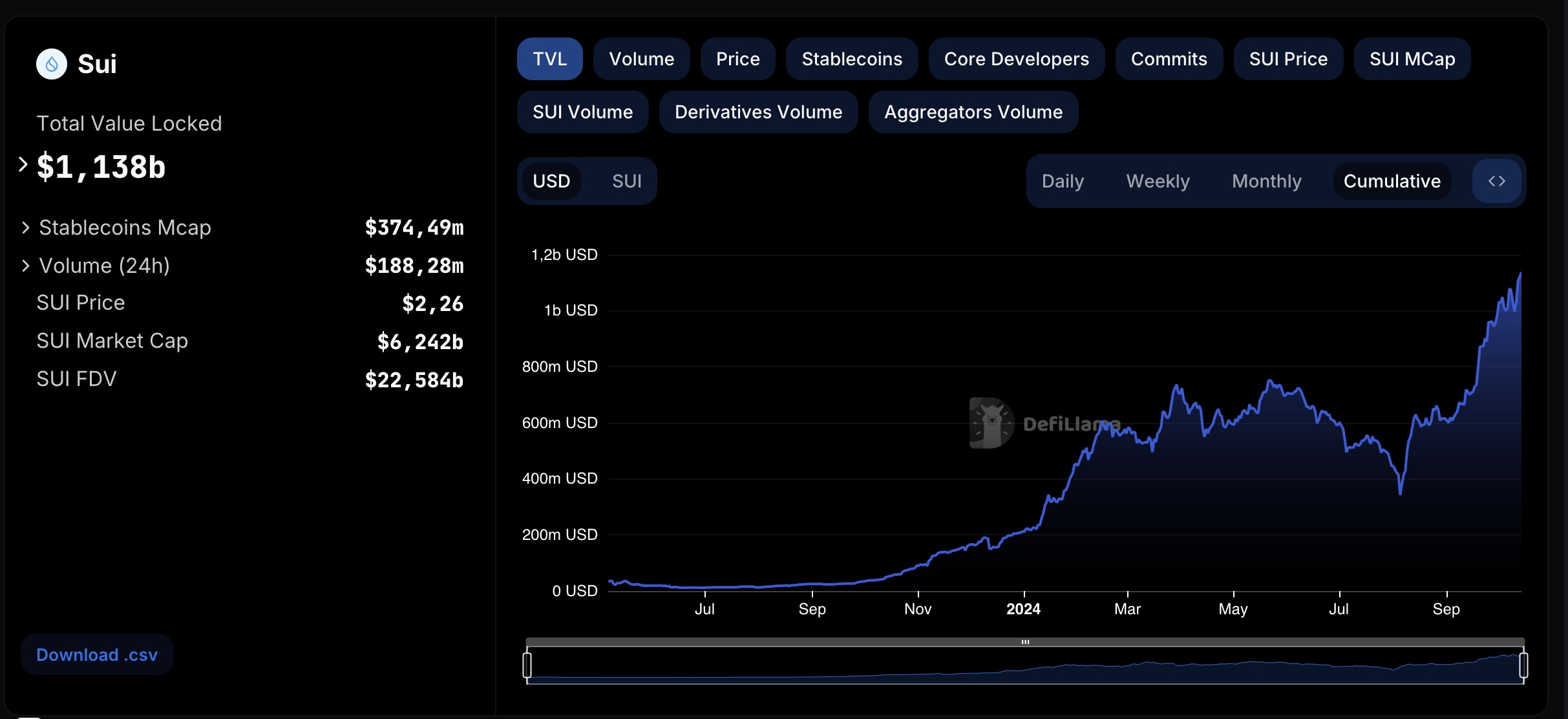Enable the Aggregators Volume series

pos(973,112)
